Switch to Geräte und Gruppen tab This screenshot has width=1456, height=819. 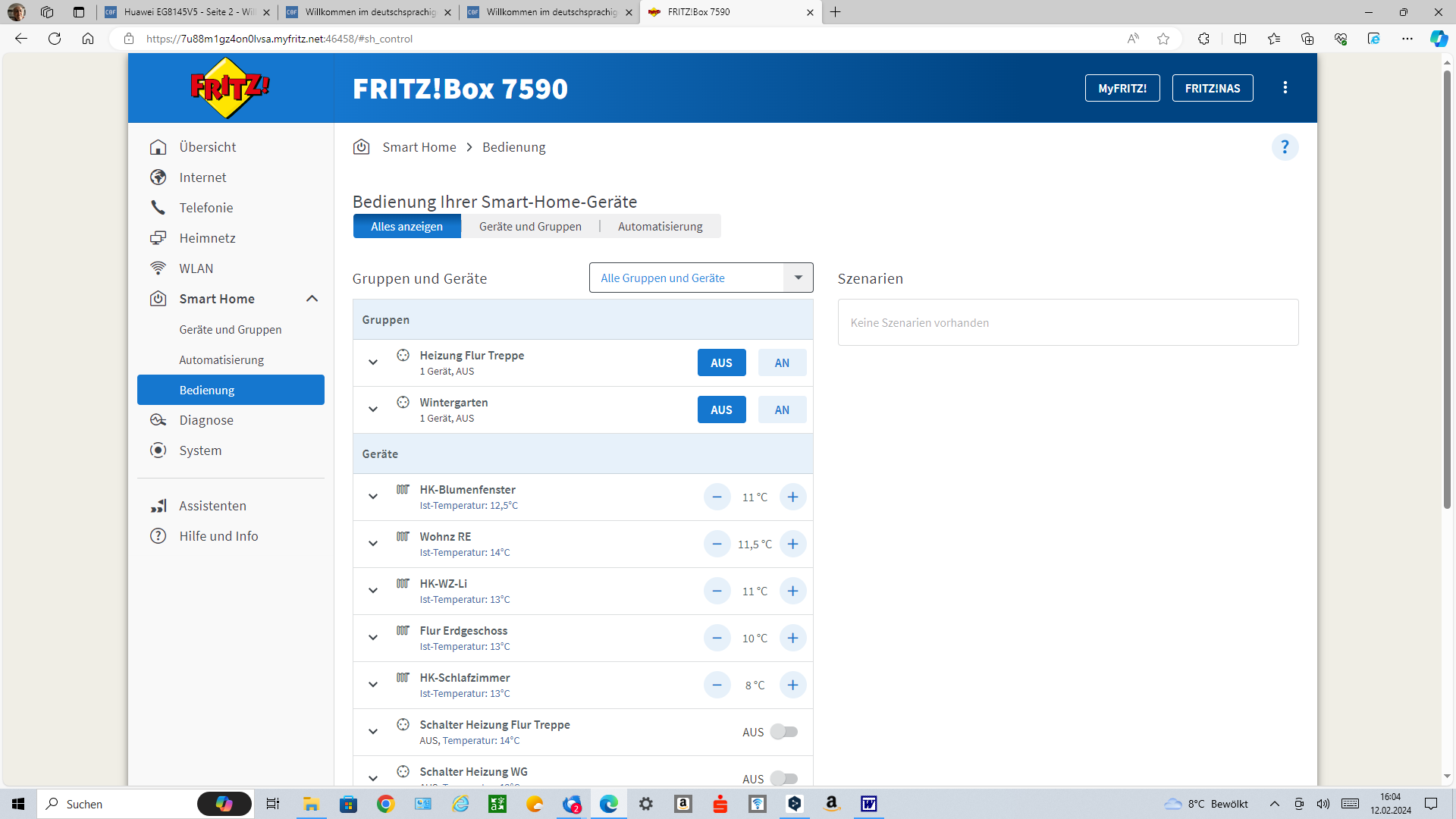pos(530,227)
